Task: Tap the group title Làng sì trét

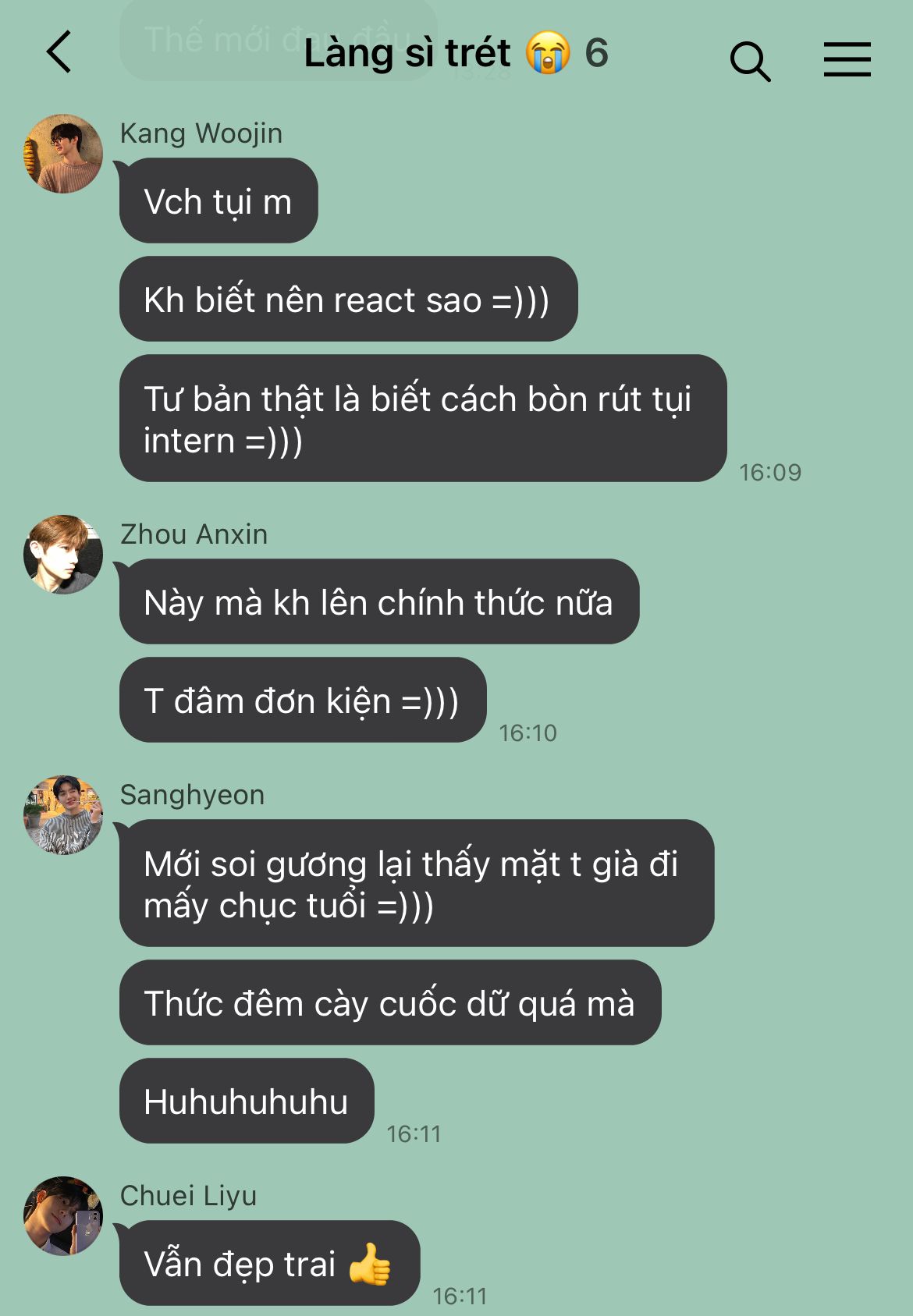Action: tap(407, 53)
